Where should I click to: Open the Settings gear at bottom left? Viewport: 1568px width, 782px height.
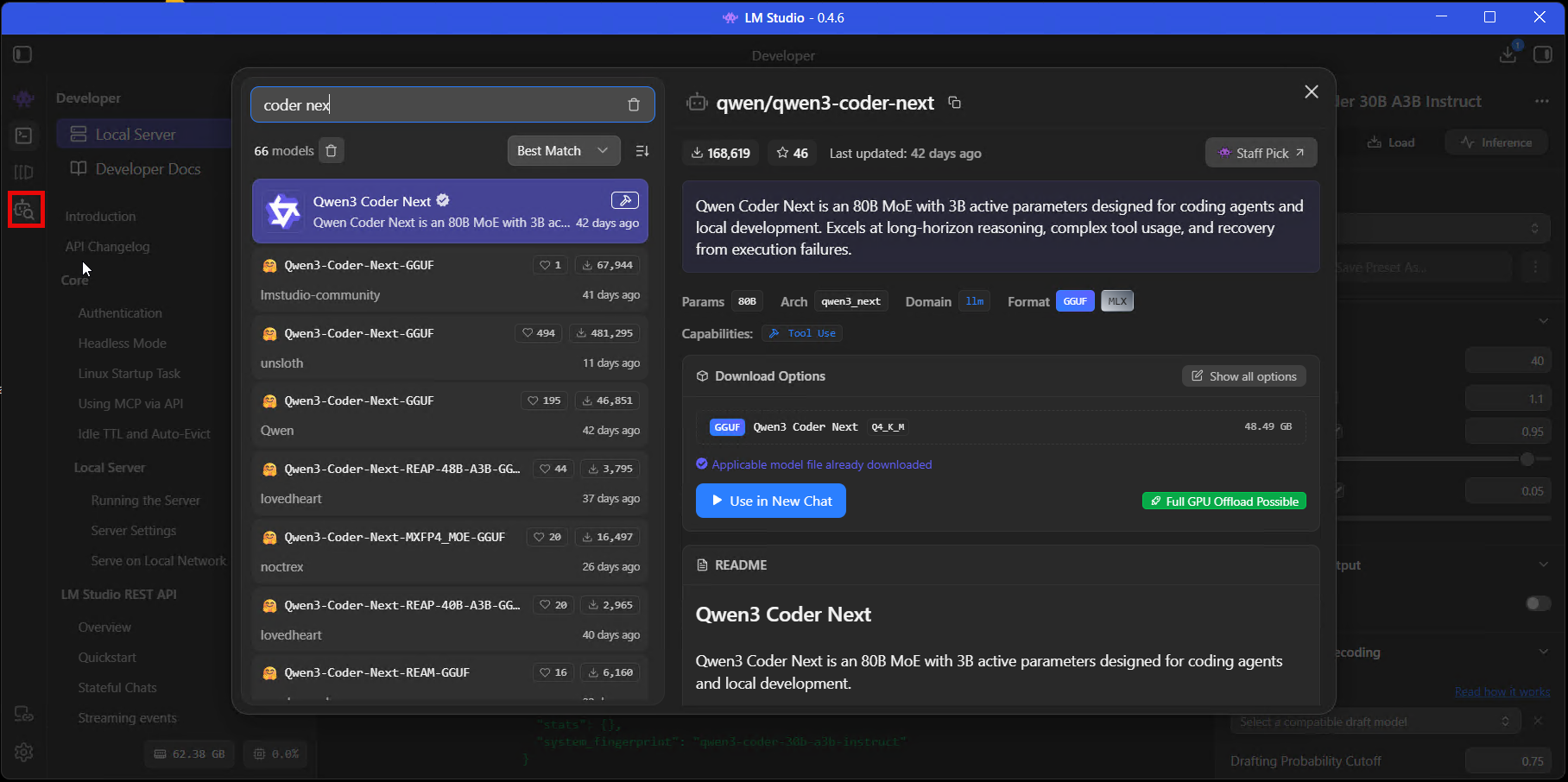23,753
